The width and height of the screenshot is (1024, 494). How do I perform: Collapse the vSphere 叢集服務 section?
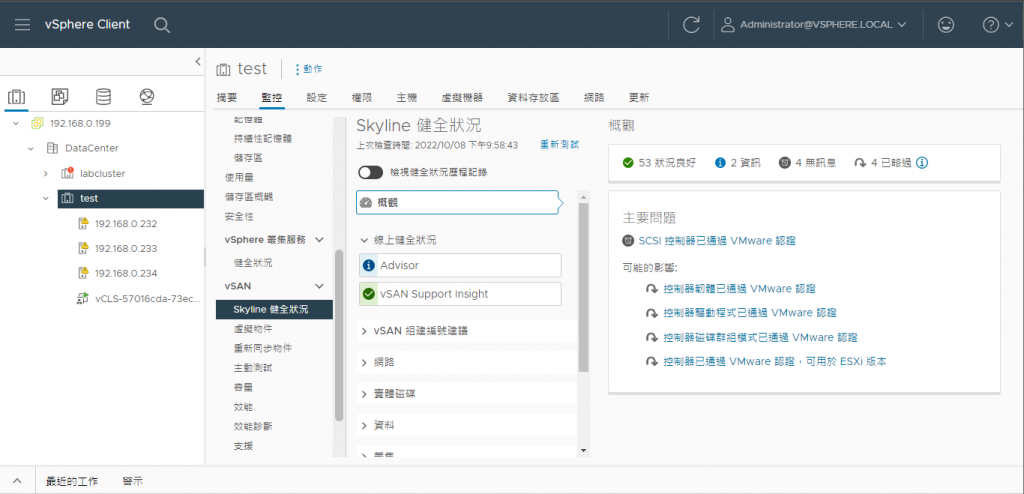coord(319,240)
